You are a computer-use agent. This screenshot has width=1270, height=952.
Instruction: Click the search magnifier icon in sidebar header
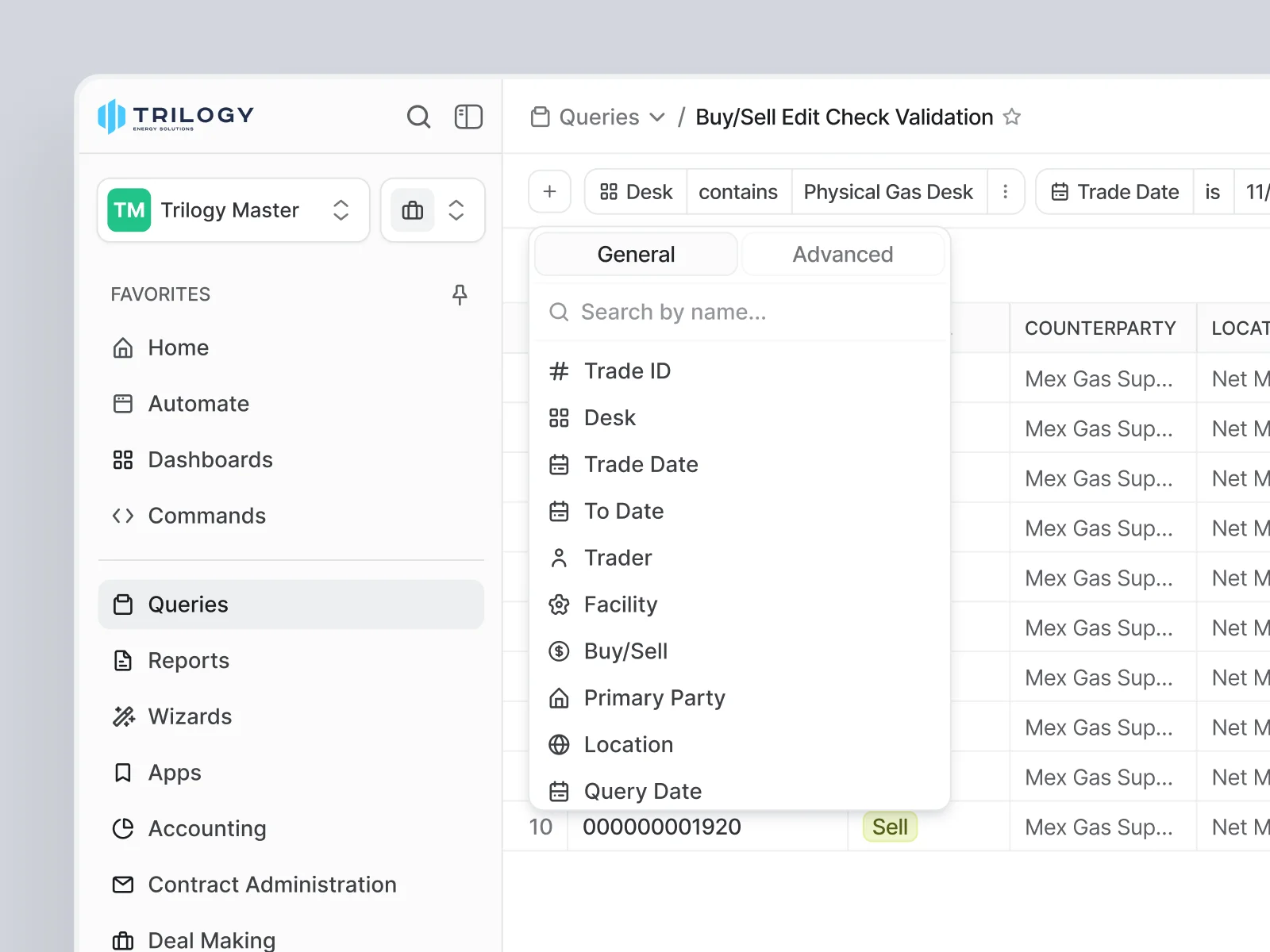418,117
